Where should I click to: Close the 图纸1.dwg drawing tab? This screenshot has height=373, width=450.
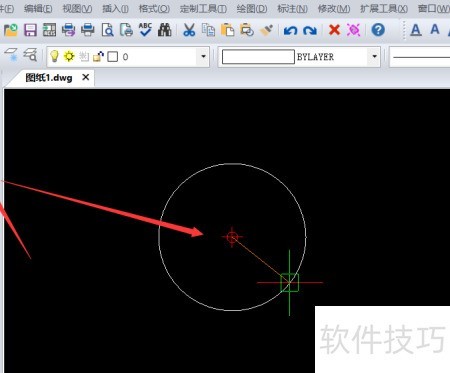pyautogui.click(x=86, y=77)
